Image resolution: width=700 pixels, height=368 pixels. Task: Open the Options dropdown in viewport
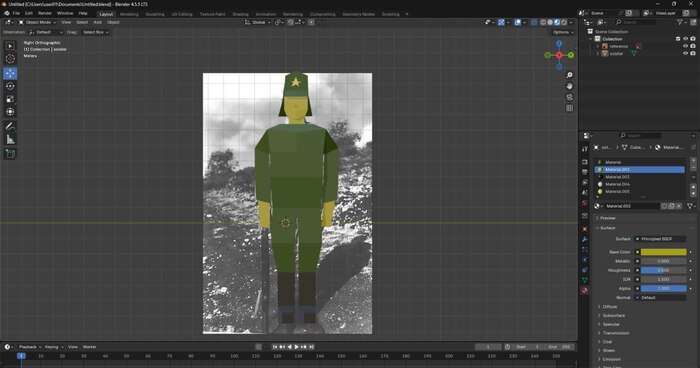[x=562, y=32]
